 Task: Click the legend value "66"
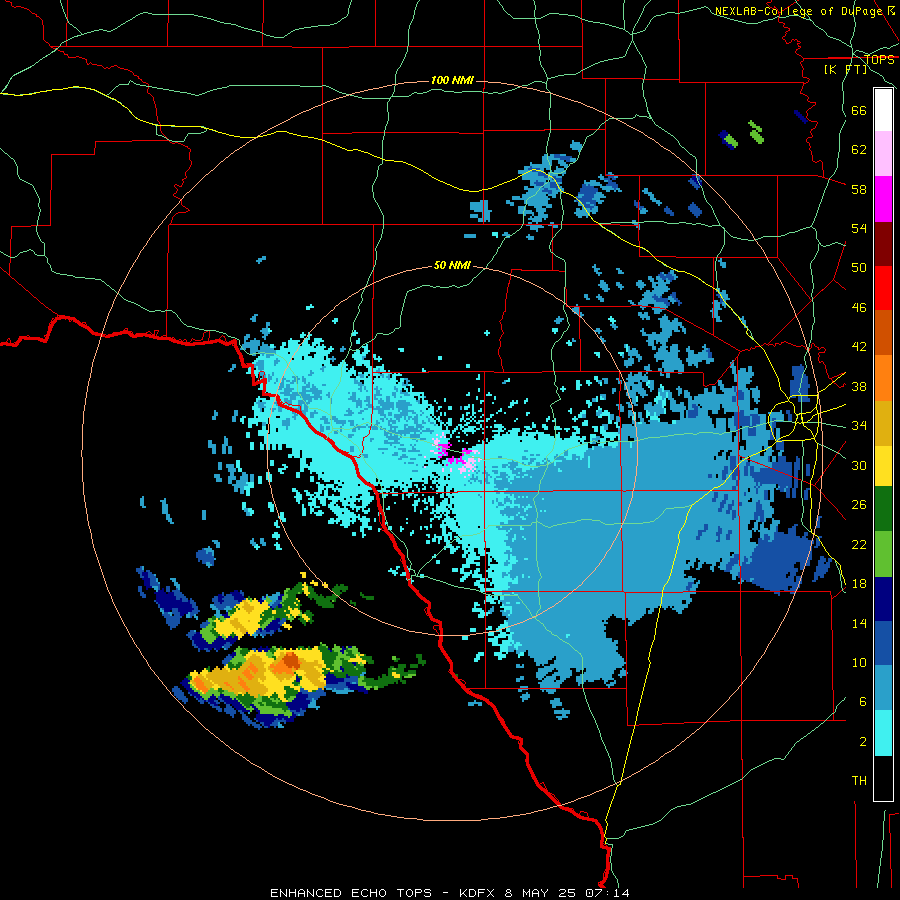click(x=859, y=110)
